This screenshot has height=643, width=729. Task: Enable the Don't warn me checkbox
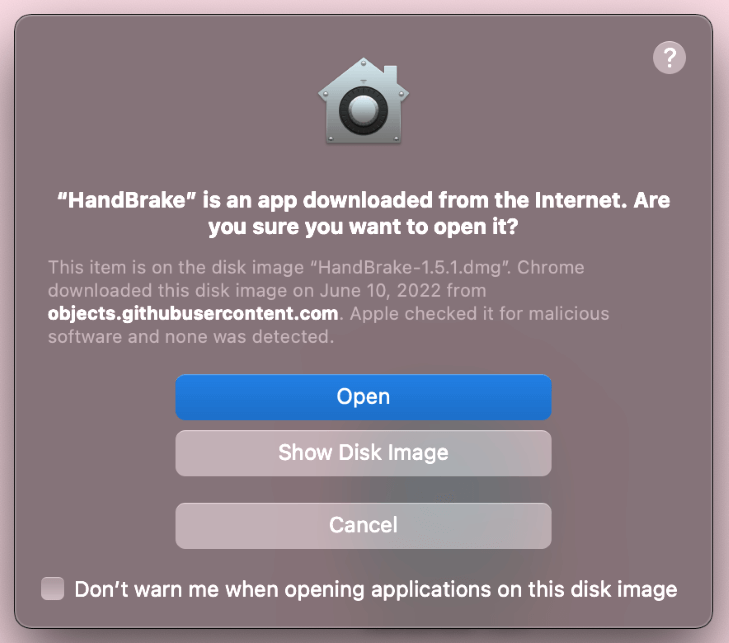53,589
